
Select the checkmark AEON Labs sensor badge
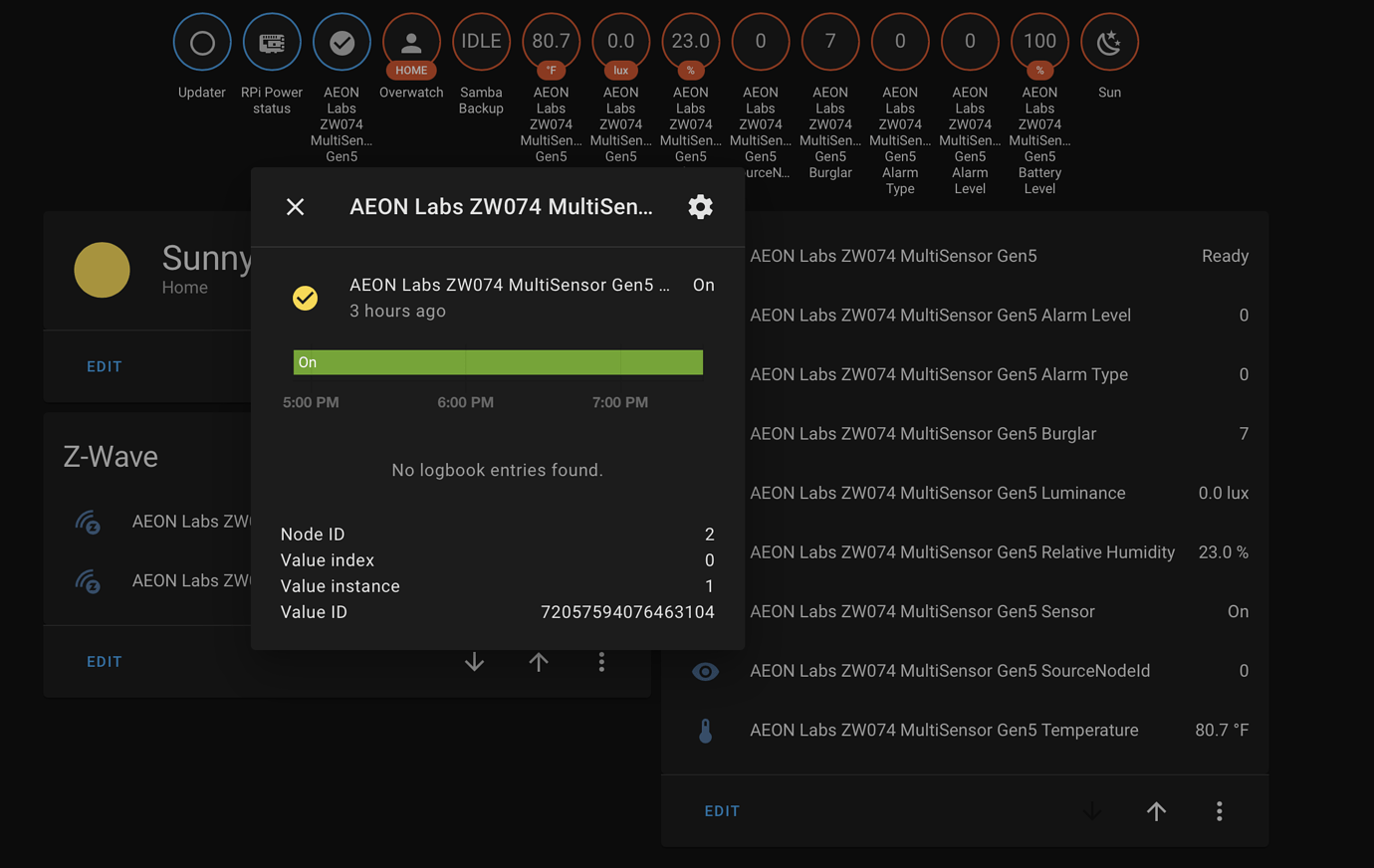click(x=342, y=43)
